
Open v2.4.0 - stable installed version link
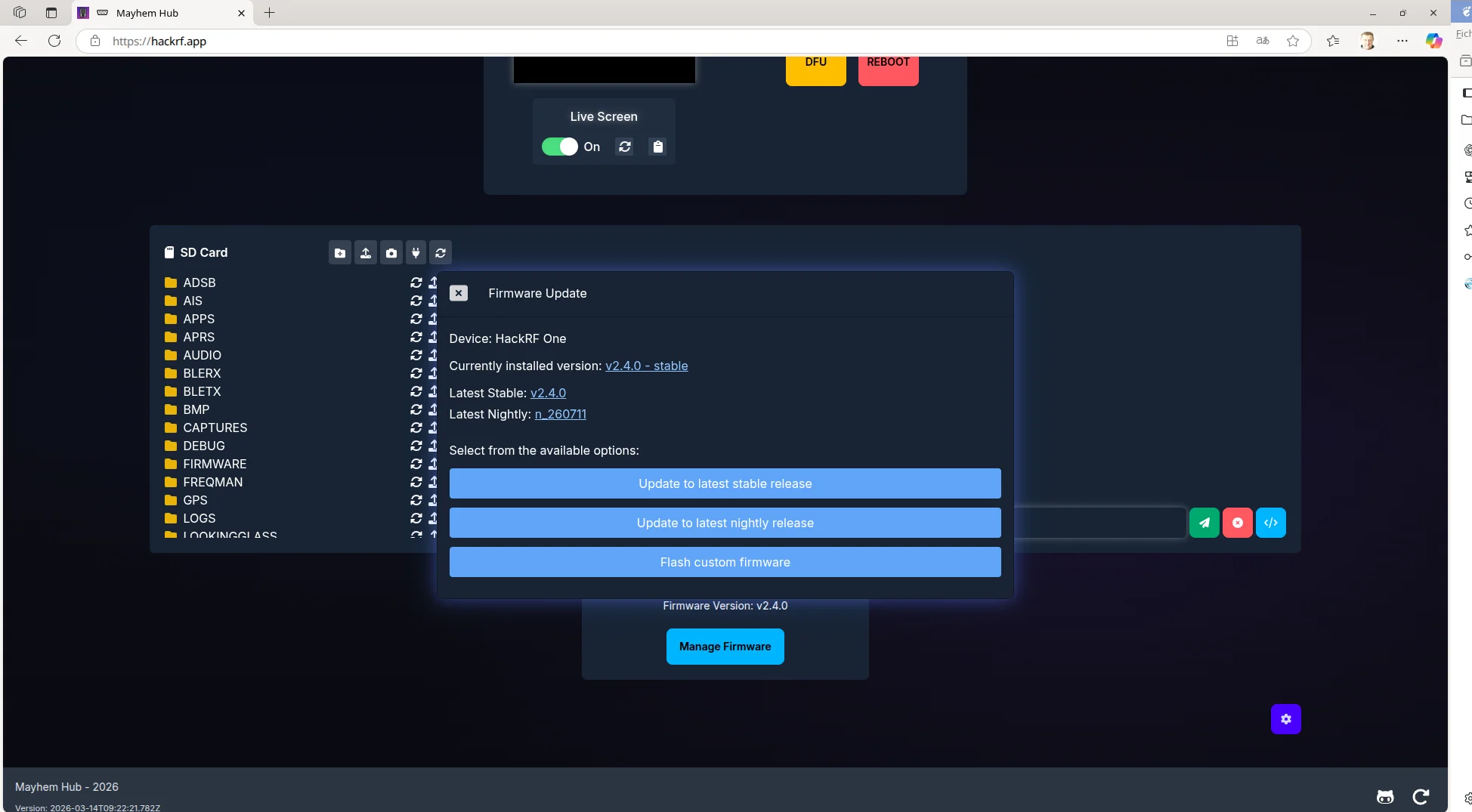[646, 366]
